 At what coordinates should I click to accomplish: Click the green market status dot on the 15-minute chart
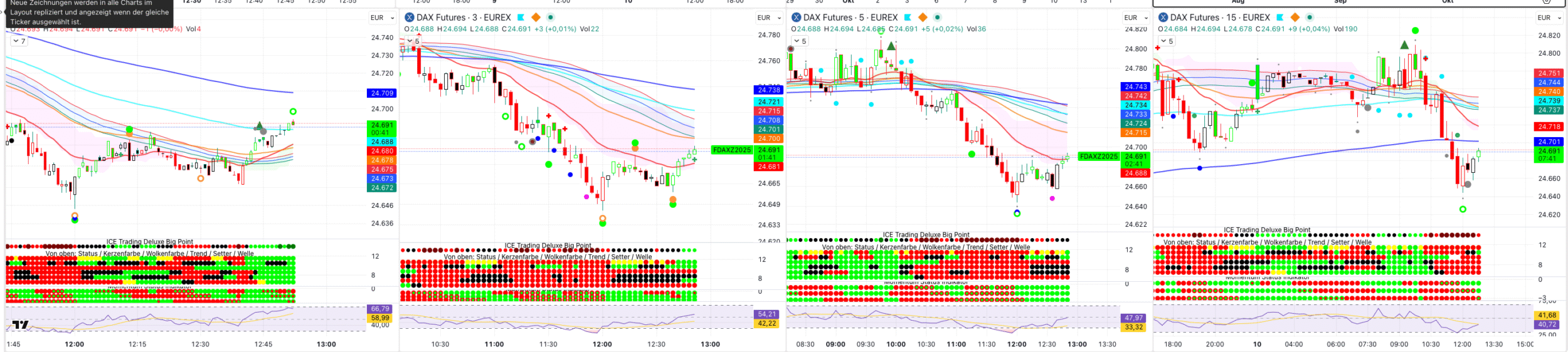[1310, 18]
